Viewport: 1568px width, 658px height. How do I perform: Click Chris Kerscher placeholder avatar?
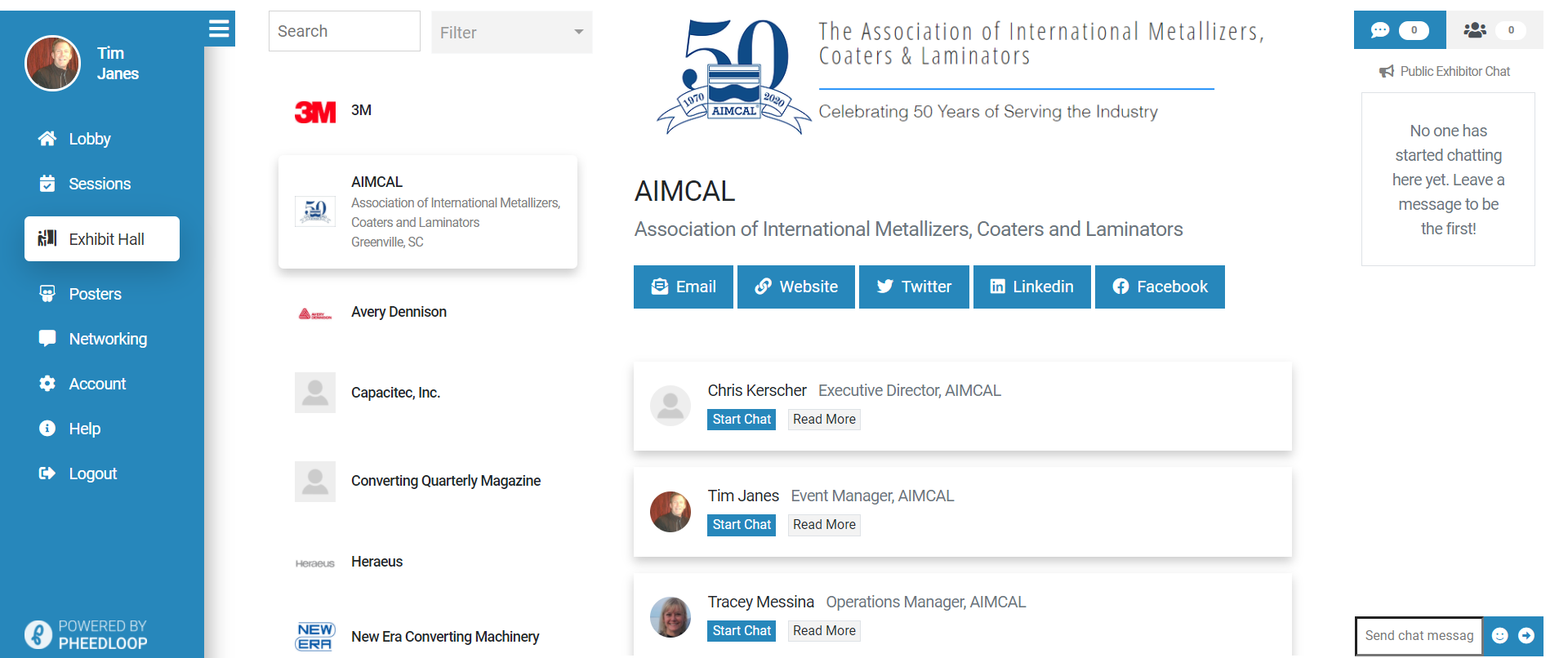pos(670,406)
